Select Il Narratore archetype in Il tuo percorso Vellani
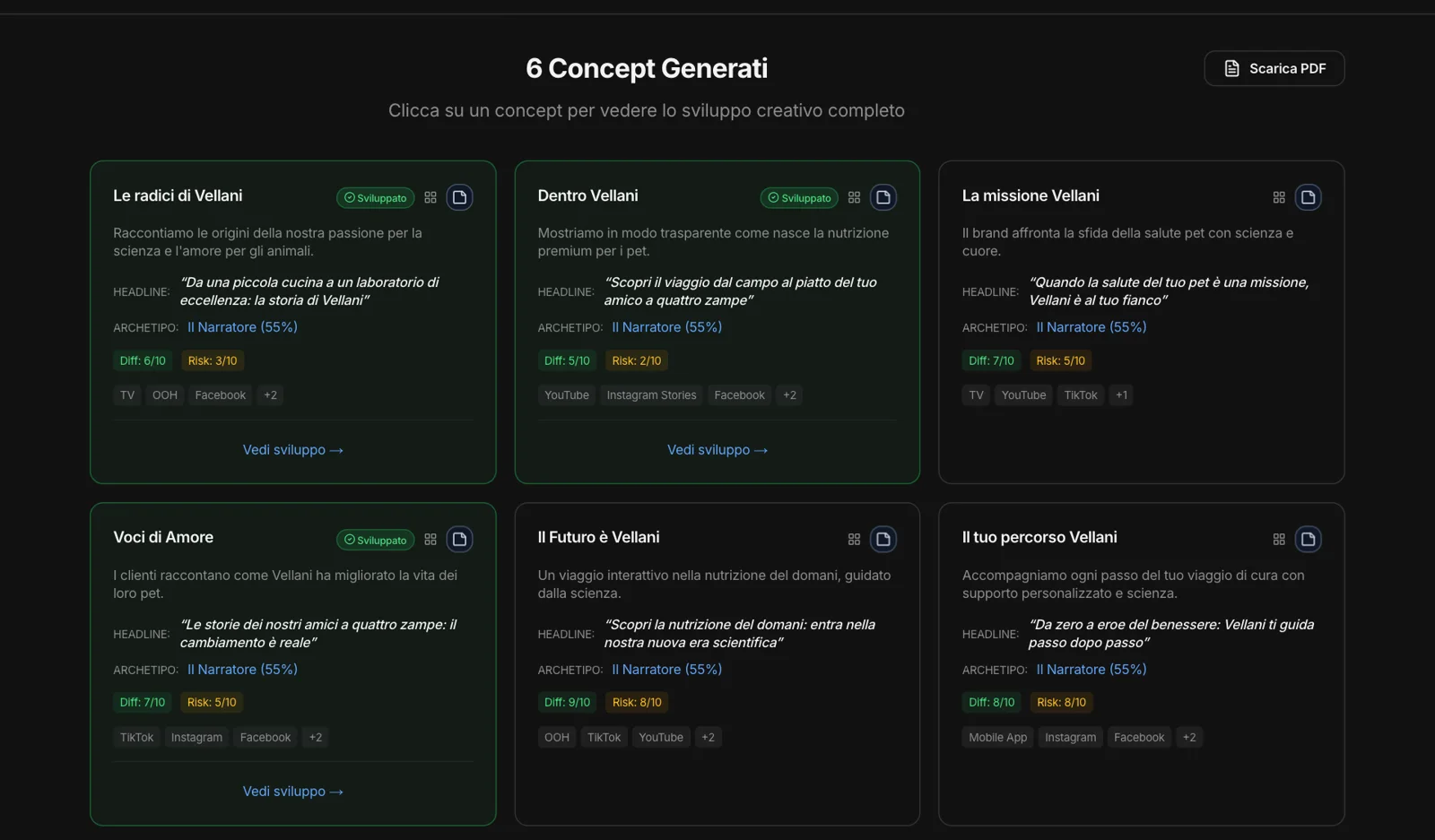 1091,670
